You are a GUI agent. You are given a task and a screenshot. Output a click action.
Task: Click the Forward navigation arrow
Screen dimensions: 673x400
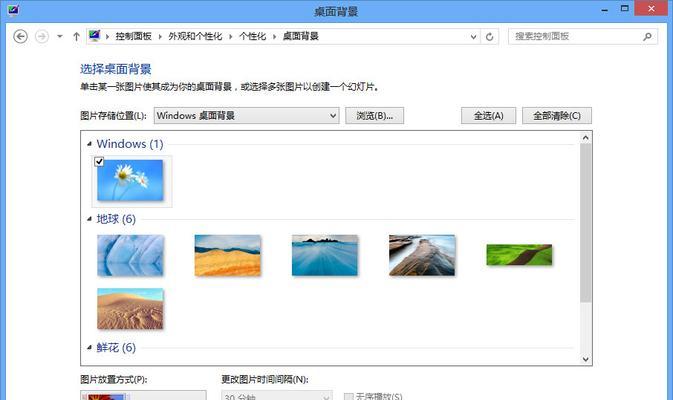(x=42, y=36)
